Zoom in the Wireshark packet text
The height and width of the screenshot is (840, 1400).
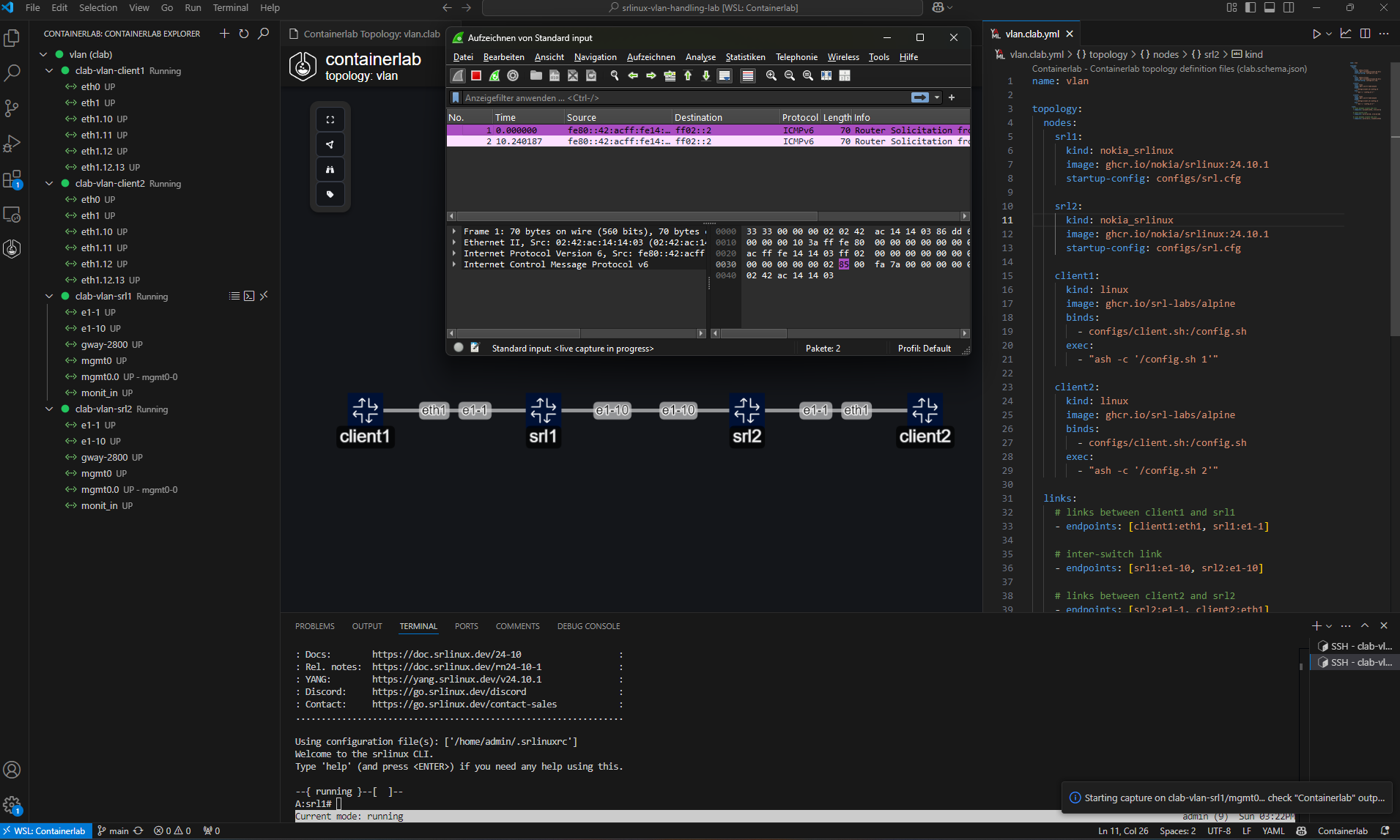point(771,75)
